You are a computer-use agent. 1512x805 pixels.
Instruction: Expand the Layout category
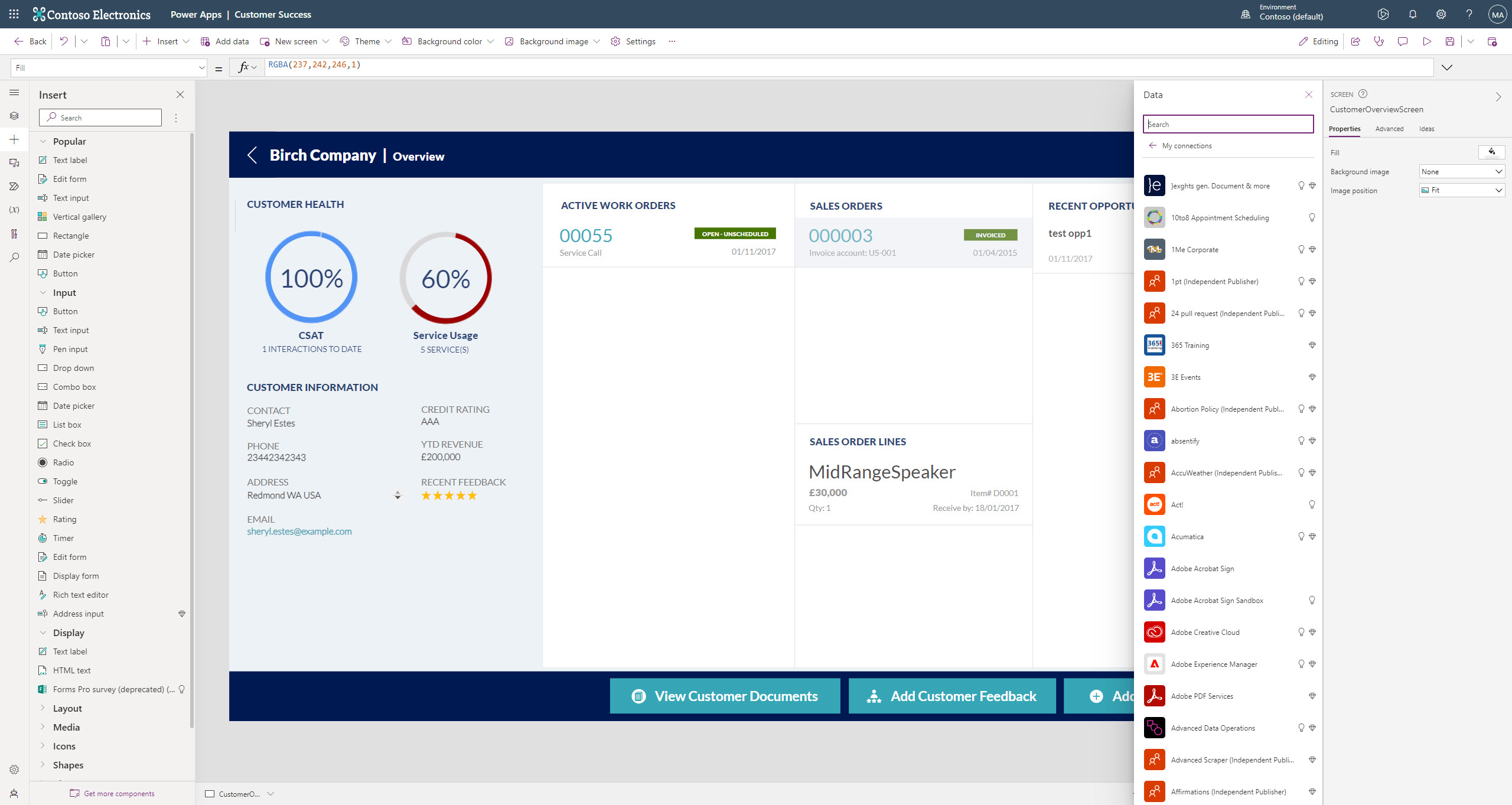click(43, 708)
